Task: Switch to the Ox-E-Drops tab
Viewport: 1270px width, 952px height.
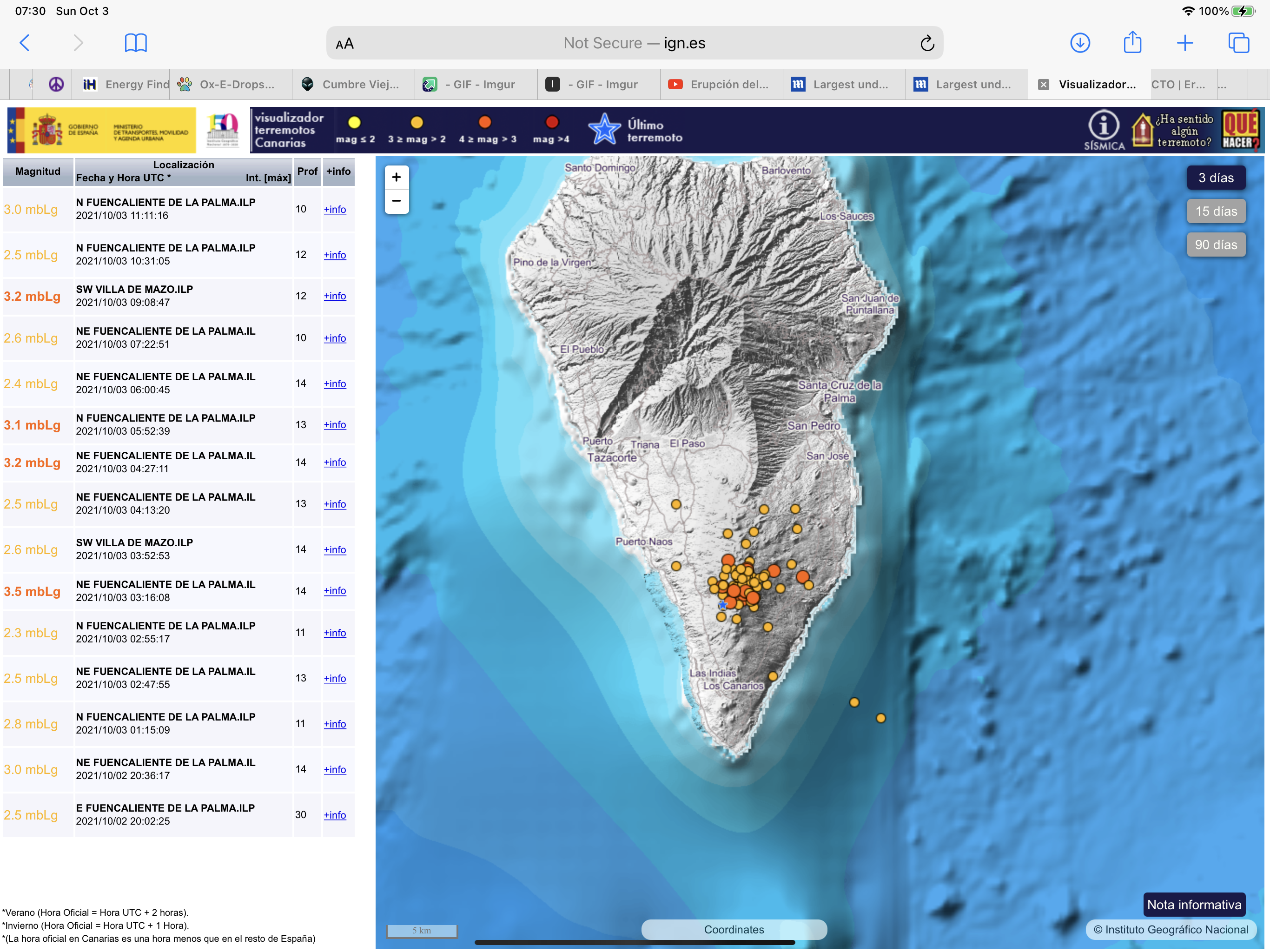Action: pyautogui.click(x=231, y=85)
